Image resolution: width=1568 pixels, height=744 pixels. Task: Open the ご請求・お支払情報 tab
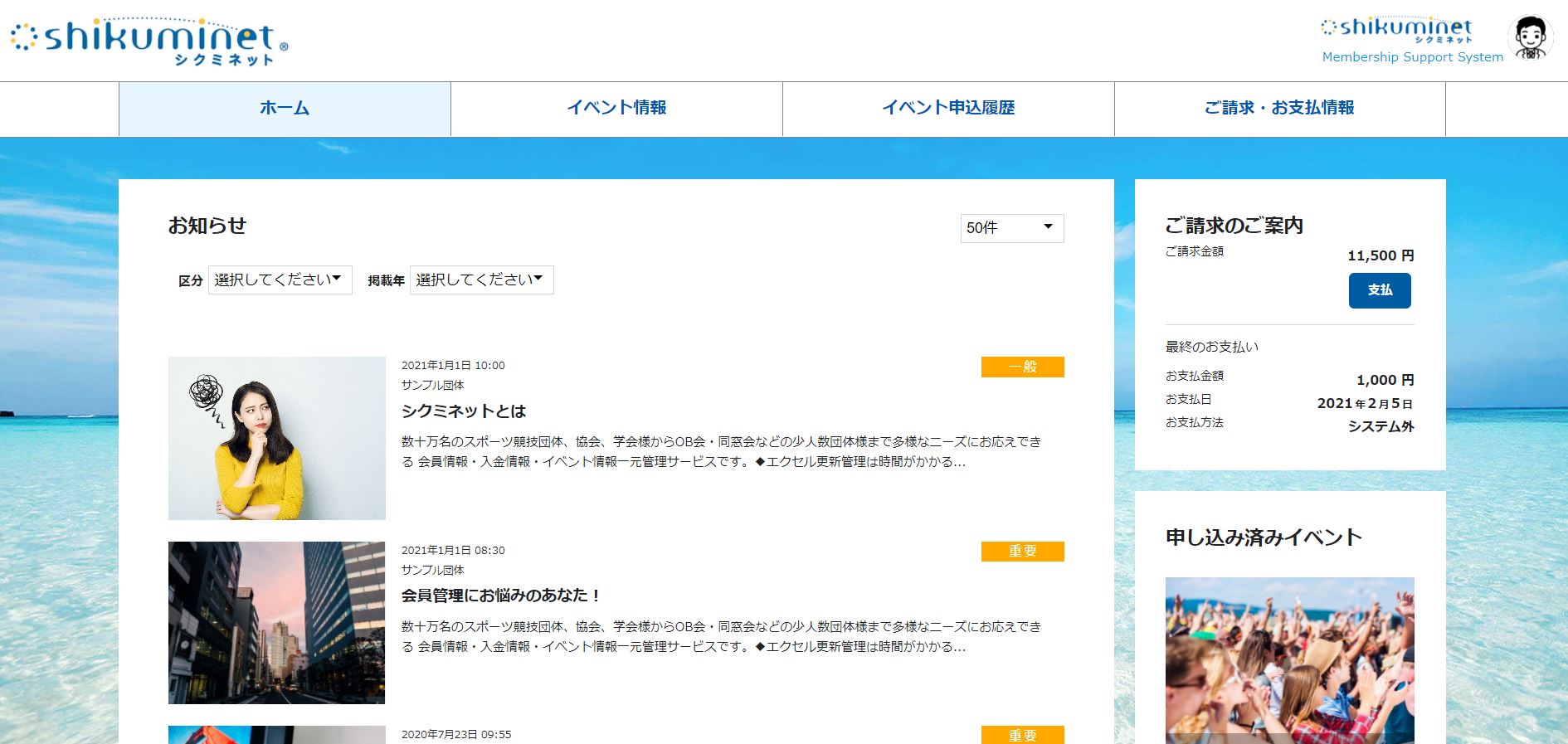[x=1279, y=109]
